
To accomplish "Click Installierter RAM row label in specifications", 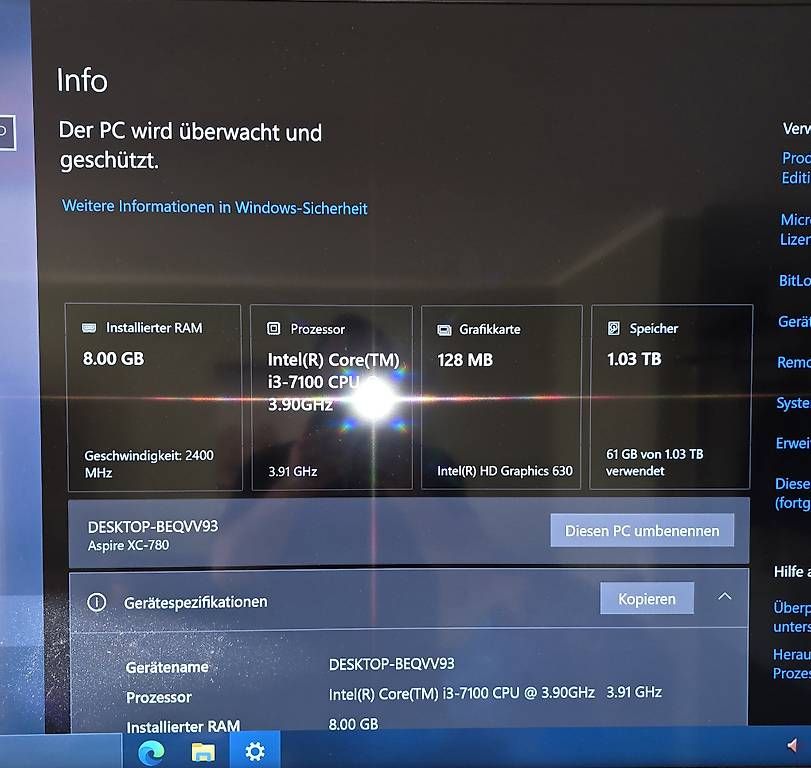I will tap(183, 727).
